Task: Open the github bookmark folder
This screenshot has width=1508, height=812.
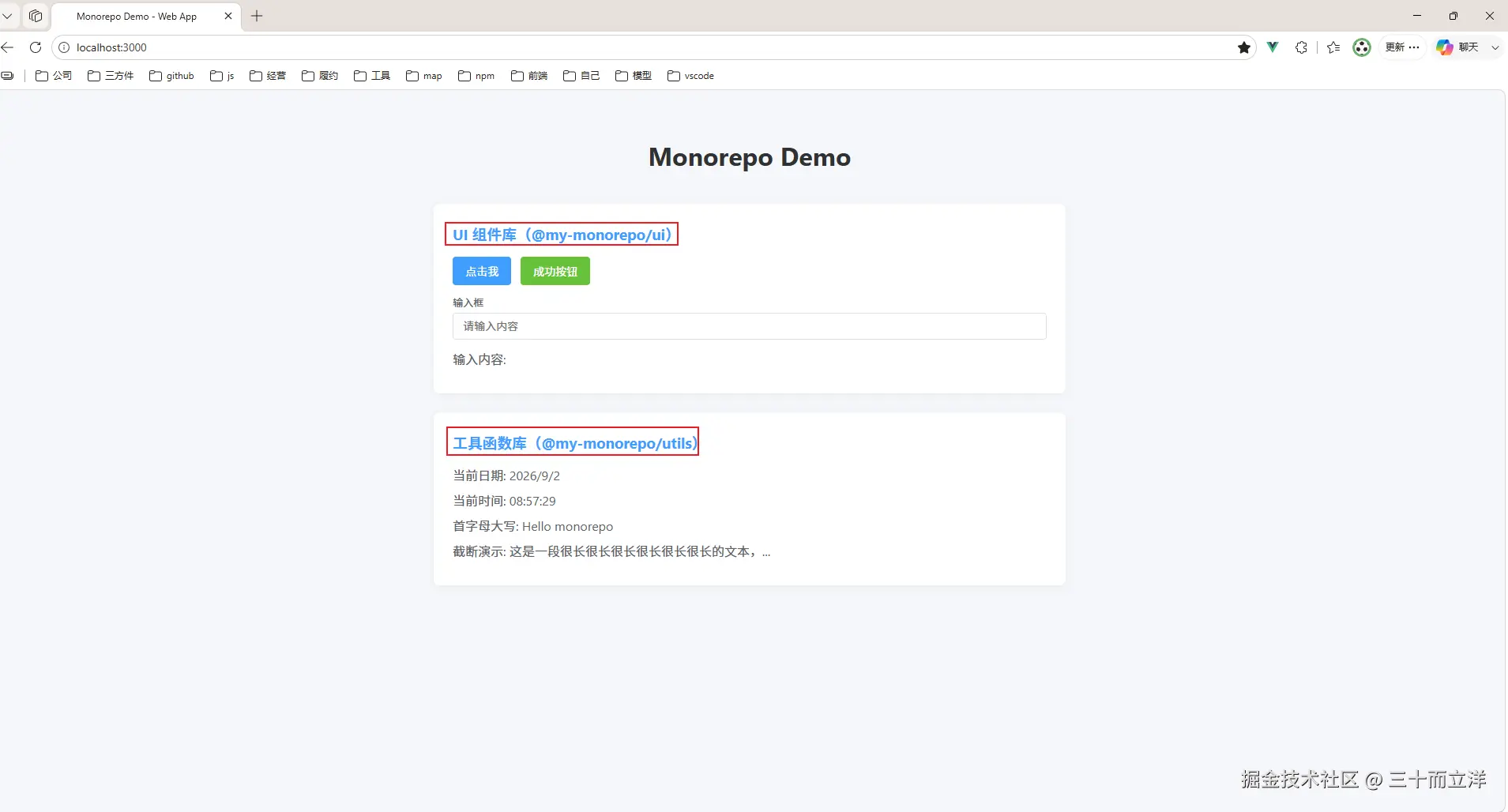Action: point(171,76)
